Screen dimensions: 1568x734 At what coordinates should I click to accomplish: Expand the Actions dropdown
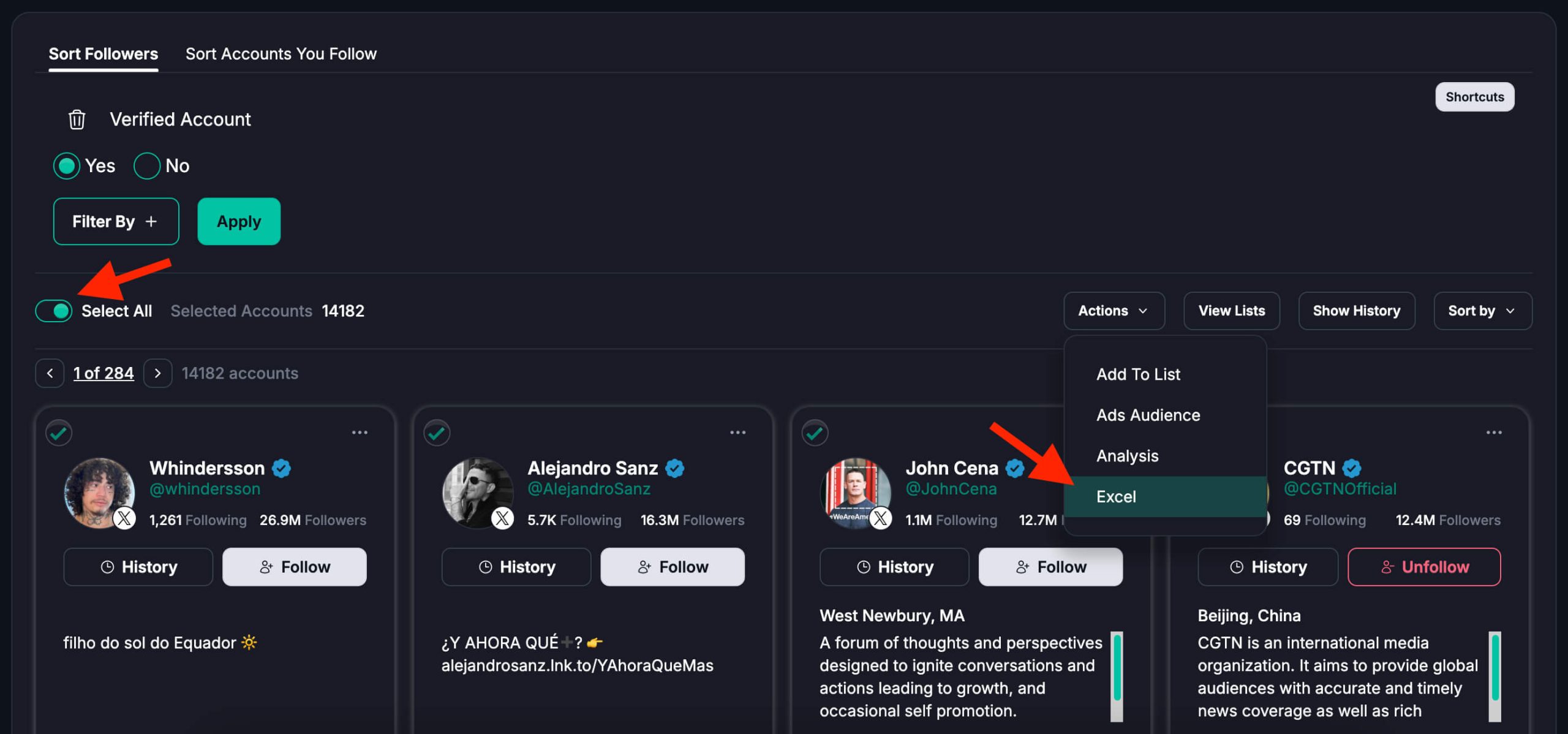coord(1114,311)
